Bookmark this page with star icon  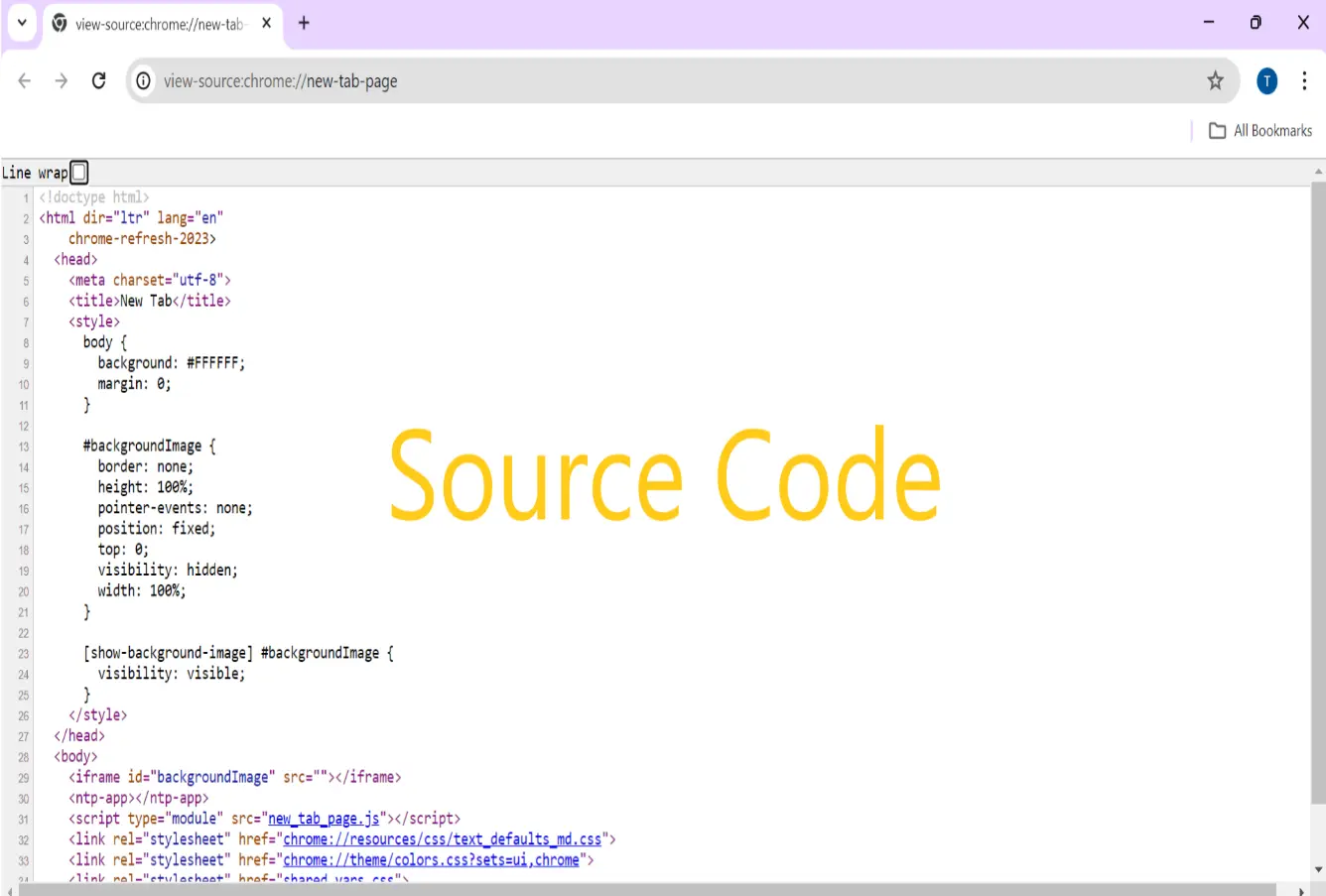pyautogui.click(x=1215, y=81)
